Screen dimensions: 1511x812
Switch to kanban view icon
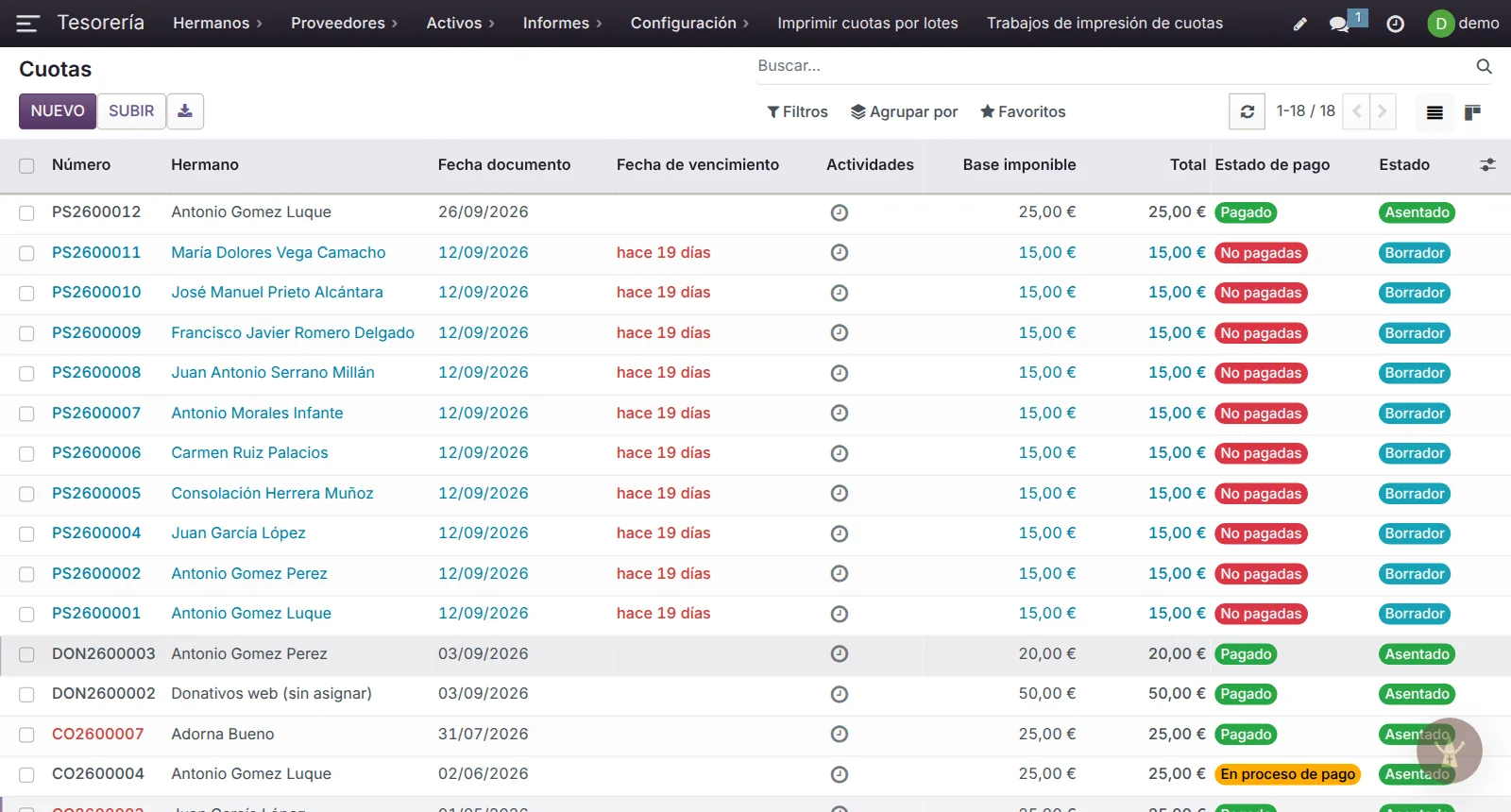(x=1472, y=112)
